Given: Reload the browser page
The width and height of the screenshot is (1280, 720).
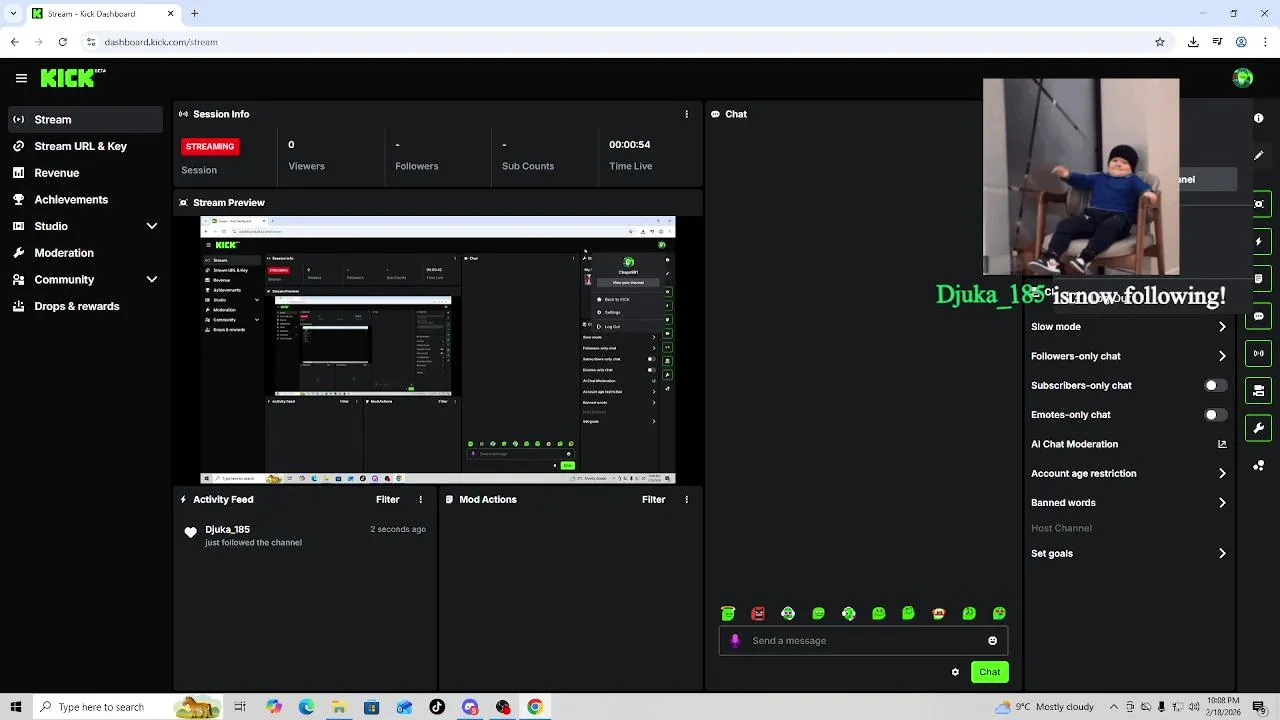Looking at the screenshot, I should tap(62, 42).
